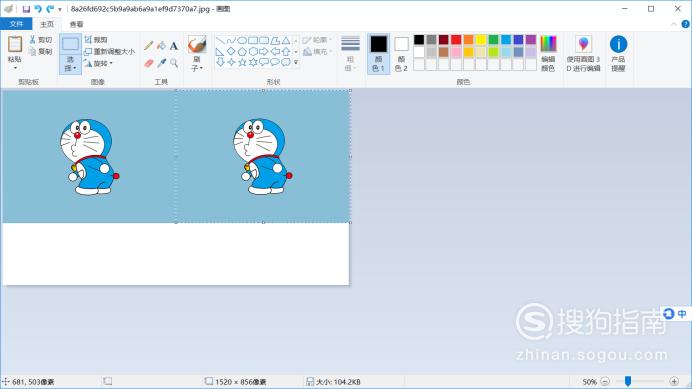The height and width of the screenshot is (389, 692).
Task: Collapse the ribbon with the chevron
Action: coord(673,24)
